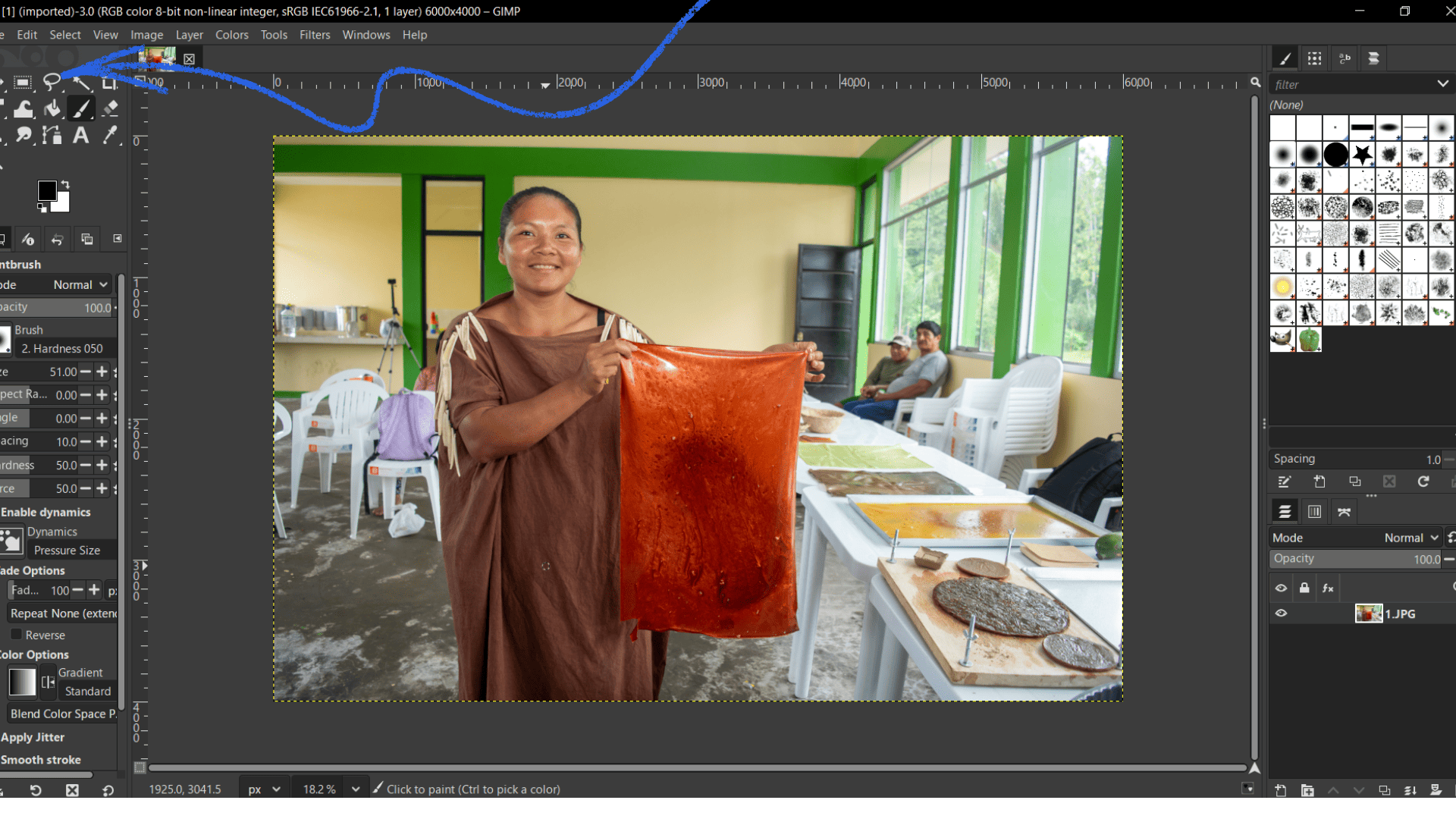Image resolution: width=1456 pixels, height=819 pixels.
Task: Click the Pressure Size dynamics button
Action: pyautogui.click(x=67, y=551)
